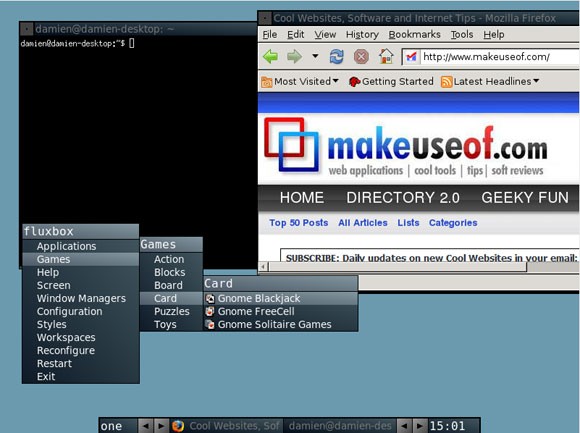The height and width of the screenshot is (433, 580).
Task: Open the Firefox View menu
Action: point(325,34)
